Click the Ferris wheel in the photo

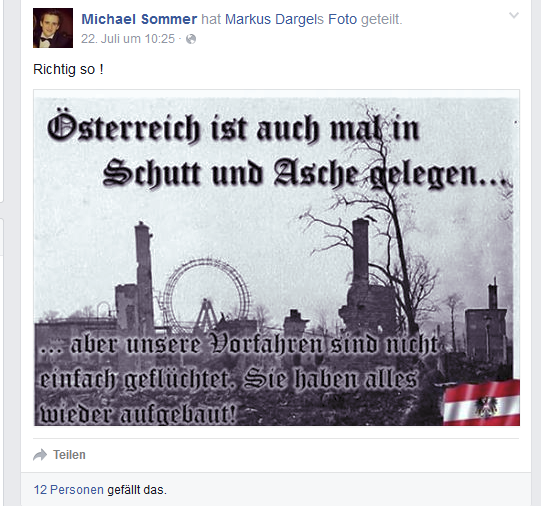click(x=207, y=296)
